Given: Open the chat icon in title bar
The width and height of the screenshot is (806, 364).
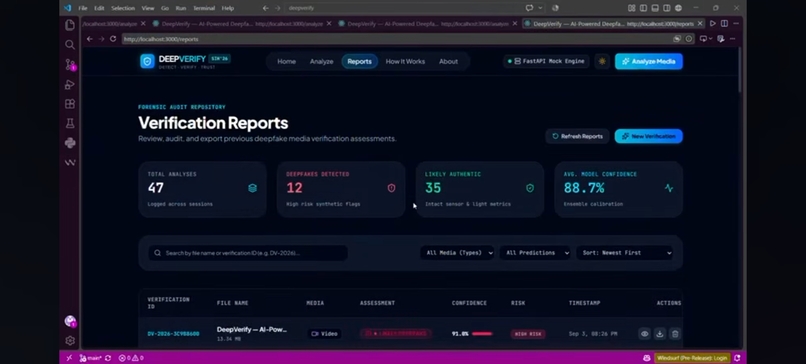Looking at the screenshot, I should coord(529,8).
